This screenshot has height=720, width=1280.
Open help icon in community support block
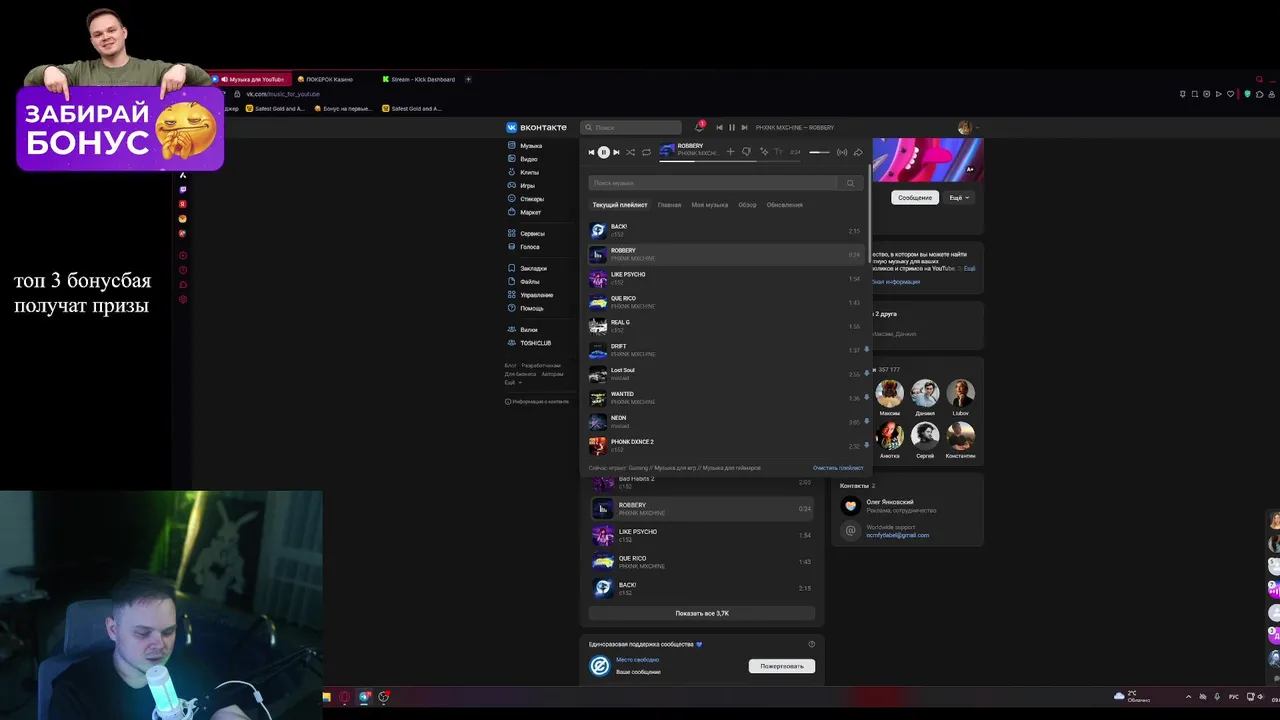coord(811,644)
